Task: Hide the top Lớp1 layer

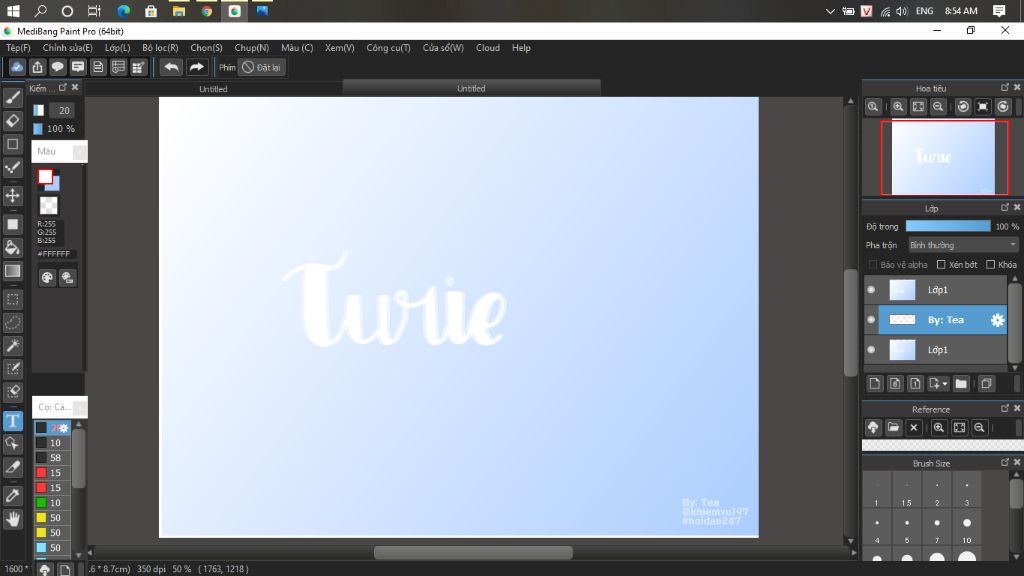Action: coord(871,290)
